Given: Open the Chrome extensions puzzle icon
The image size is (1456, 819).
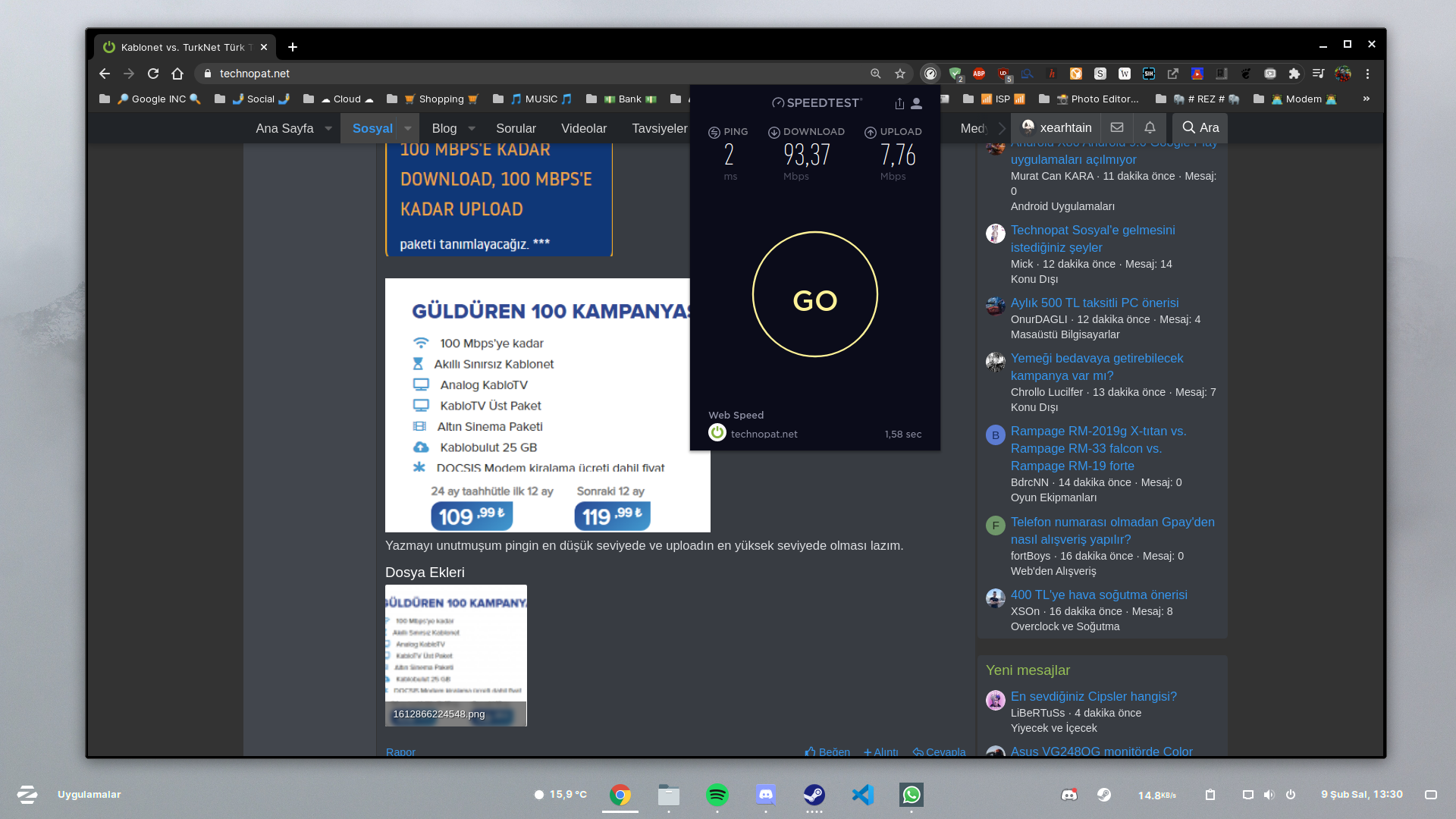Looking at the screenshot, I should tap(1294, 74).
